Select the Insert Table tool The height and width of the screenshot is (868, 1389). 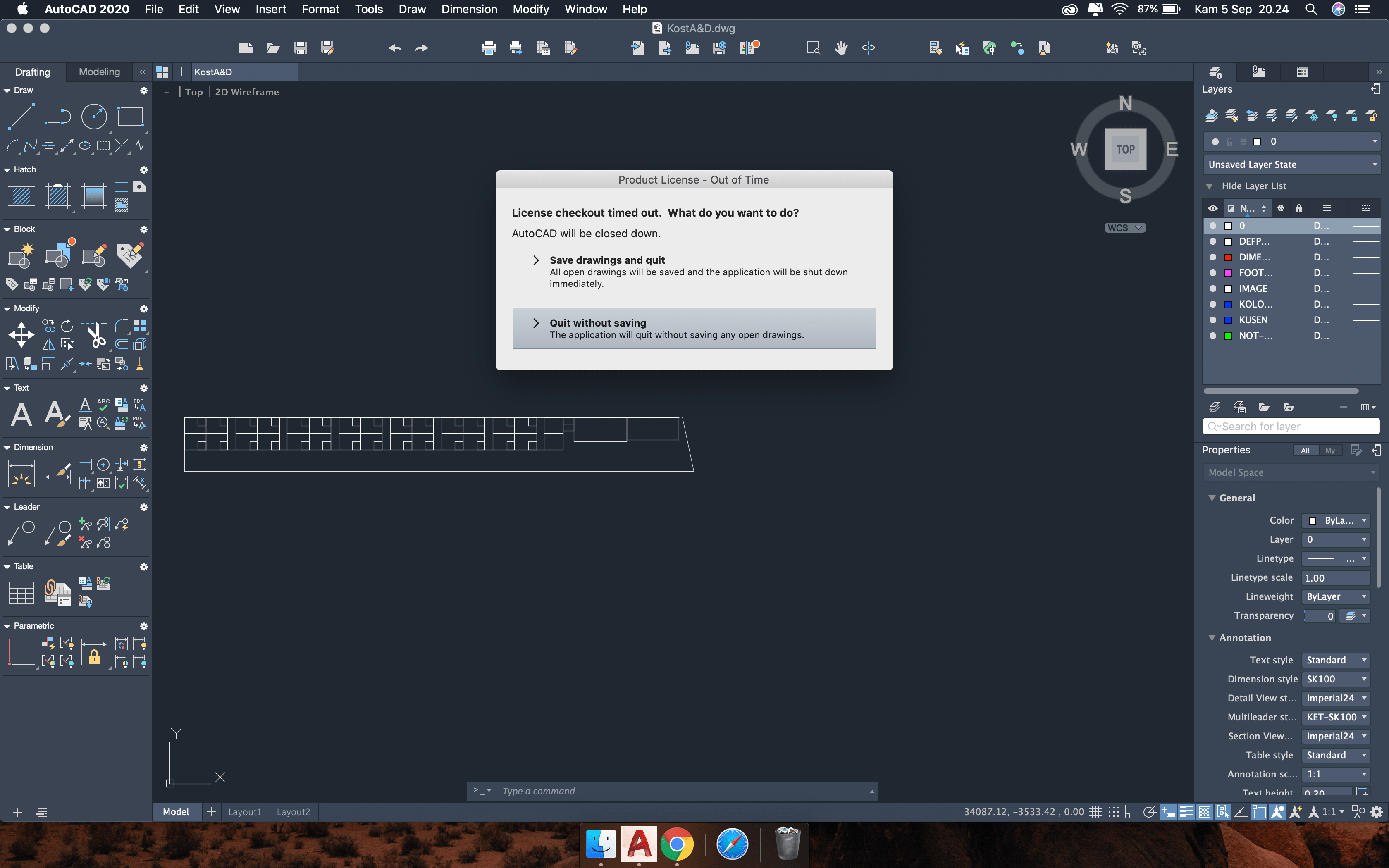click(21, 592)
